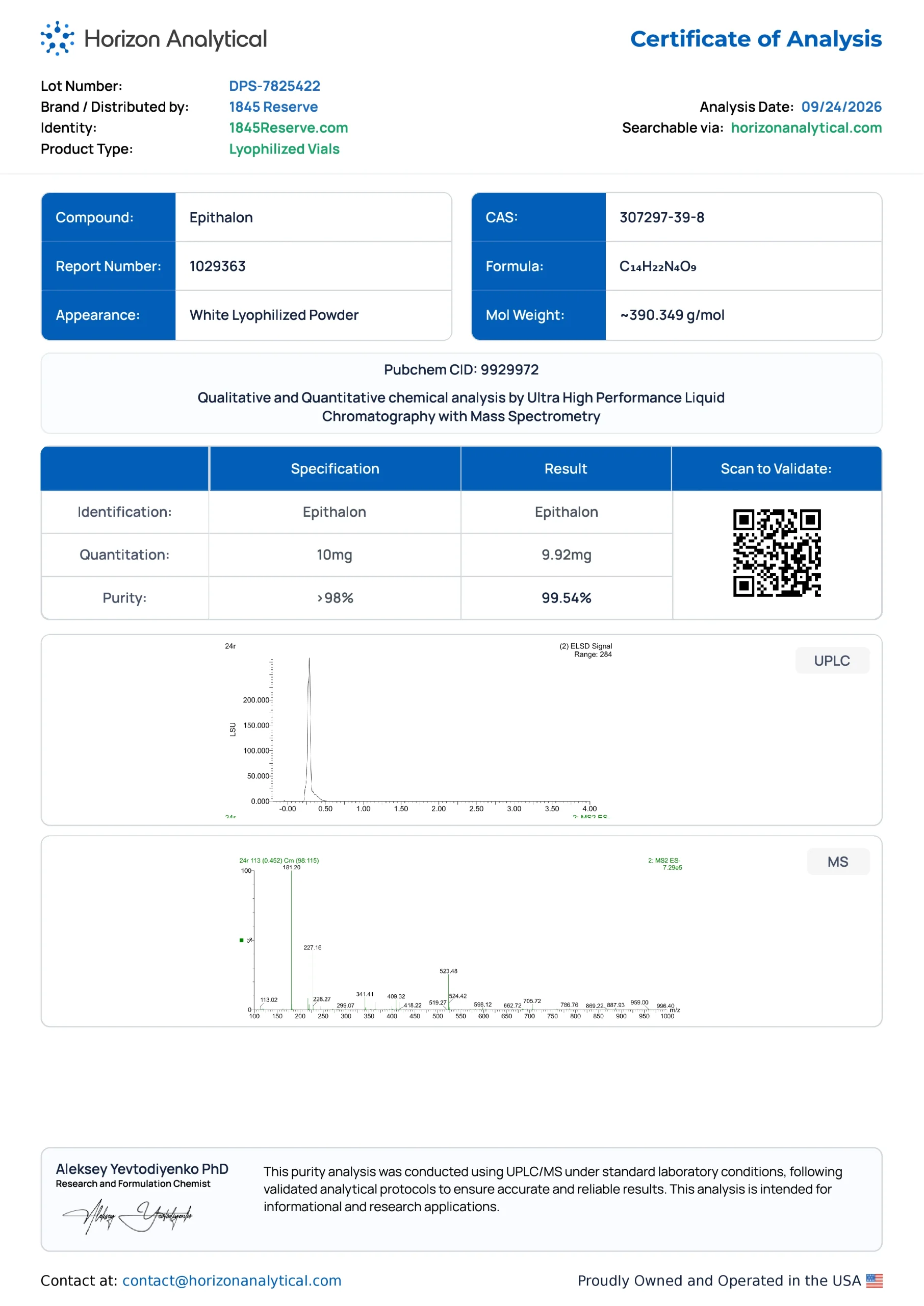
Task: Click the >98% purity specification
Action: coord(335,598)
